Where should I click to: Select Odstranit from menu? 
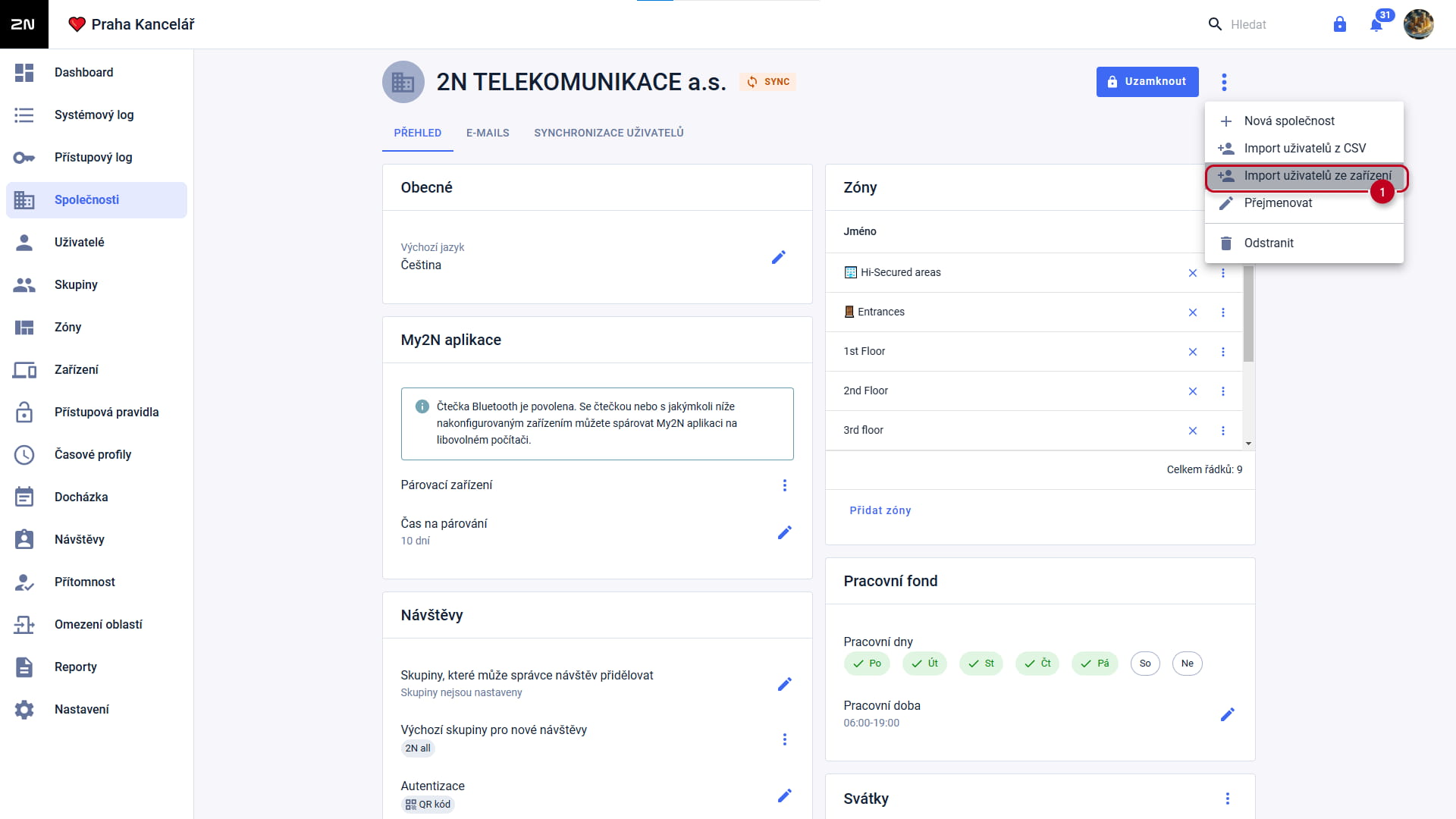pyautogui.click(x=1304, y=243)
